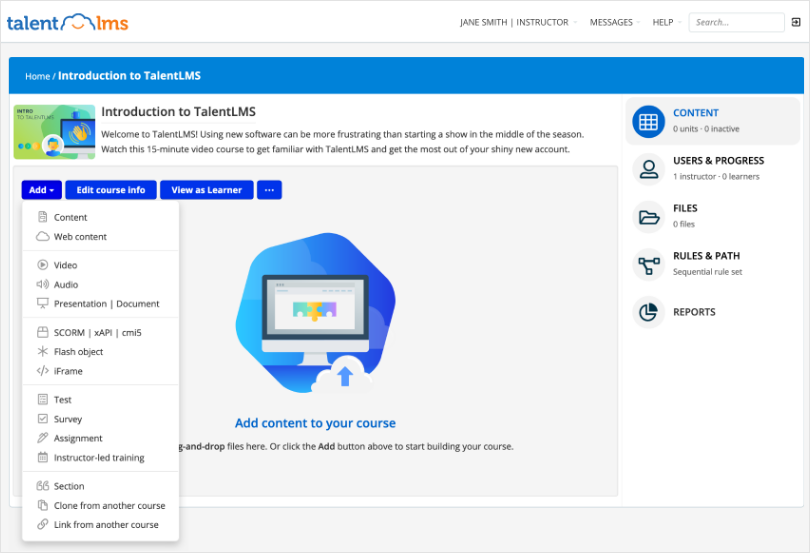Click the quote marks icon beside Section

[x=43, y=486]
